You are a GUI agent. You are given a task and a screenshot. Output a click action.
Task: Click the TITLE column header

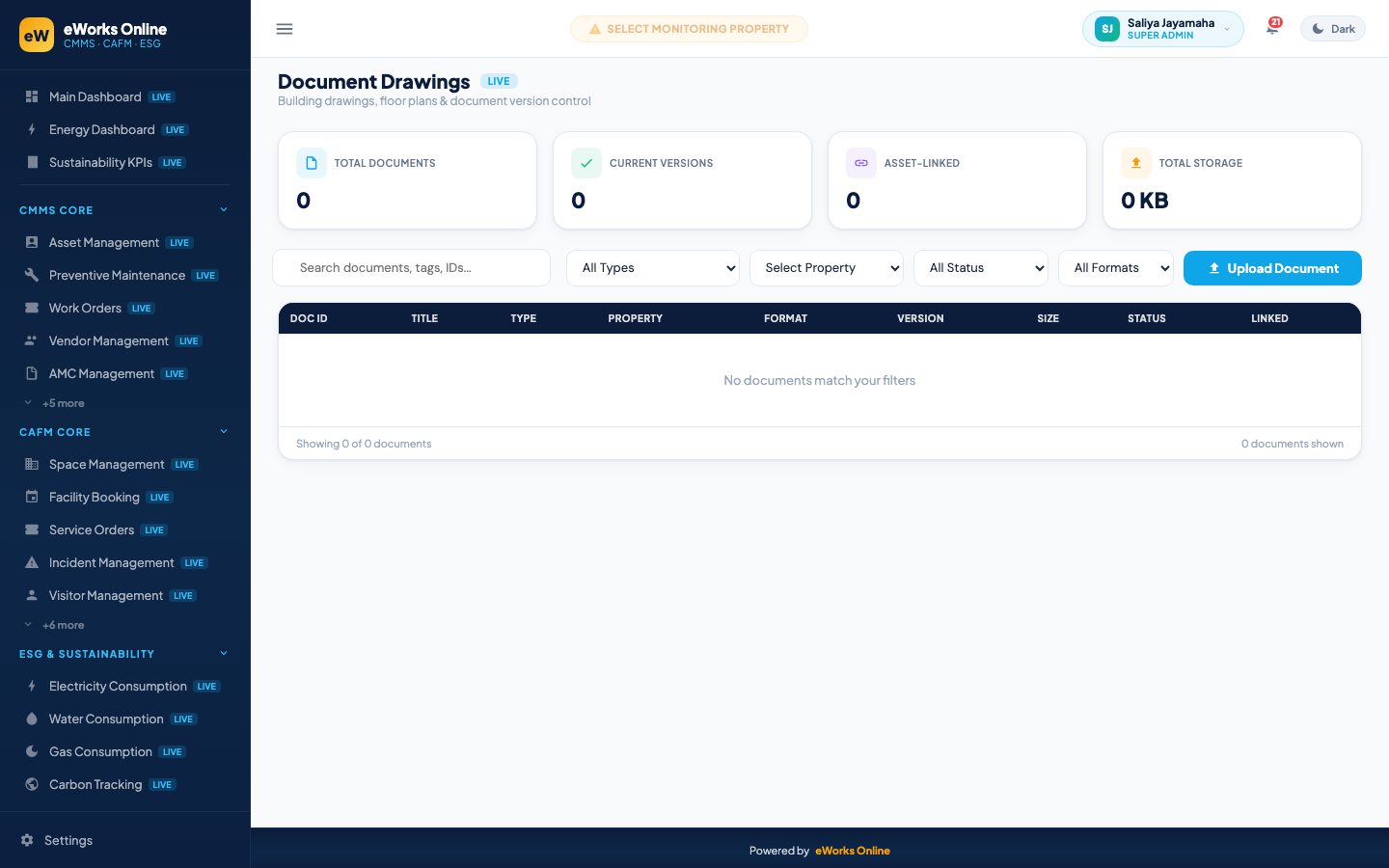[x=424, y=318]
